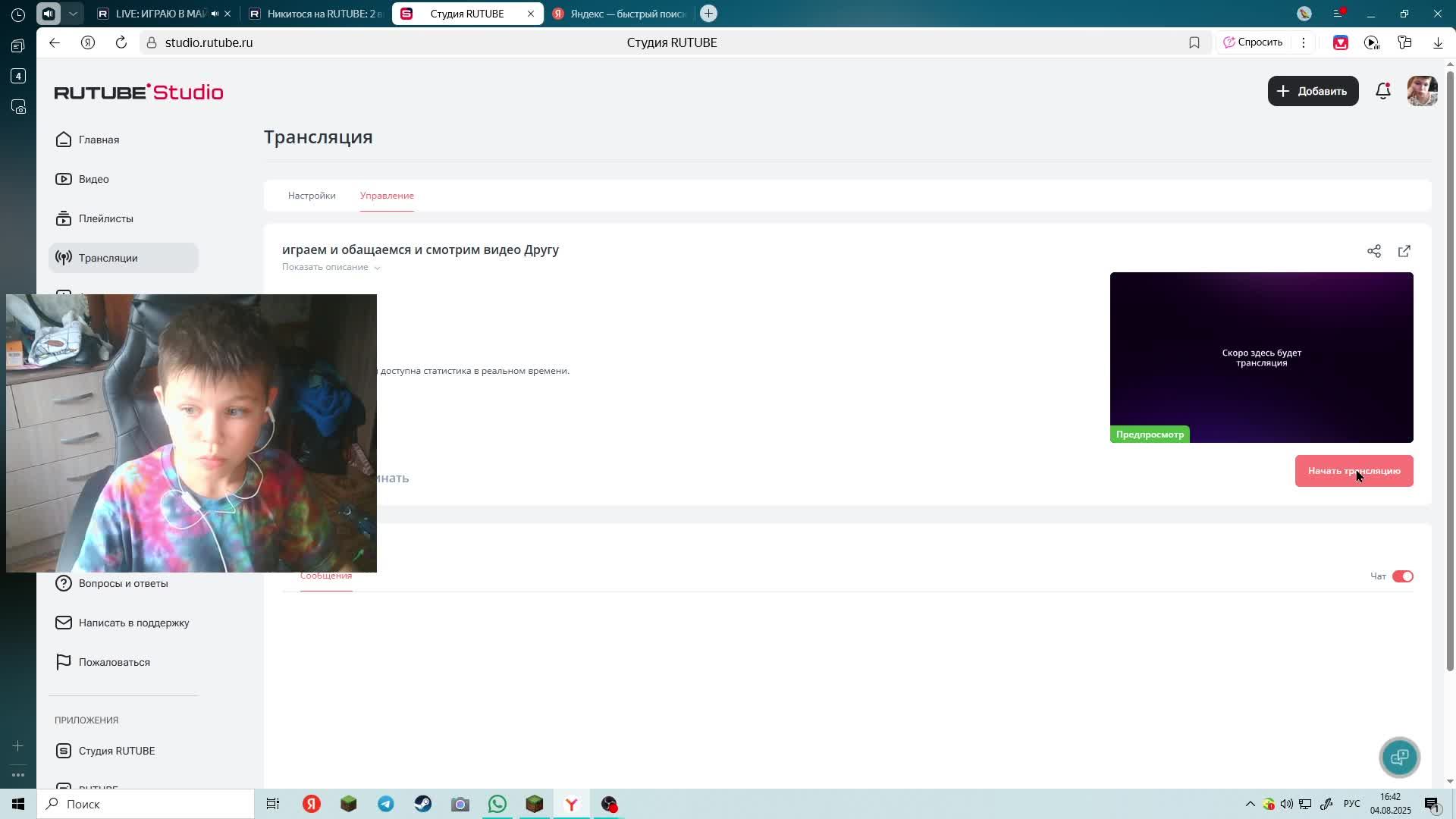1456x819 pixels.
Task: Toggle the Чат switch off
Action: pyautogui.click(x=1402, y=576)
